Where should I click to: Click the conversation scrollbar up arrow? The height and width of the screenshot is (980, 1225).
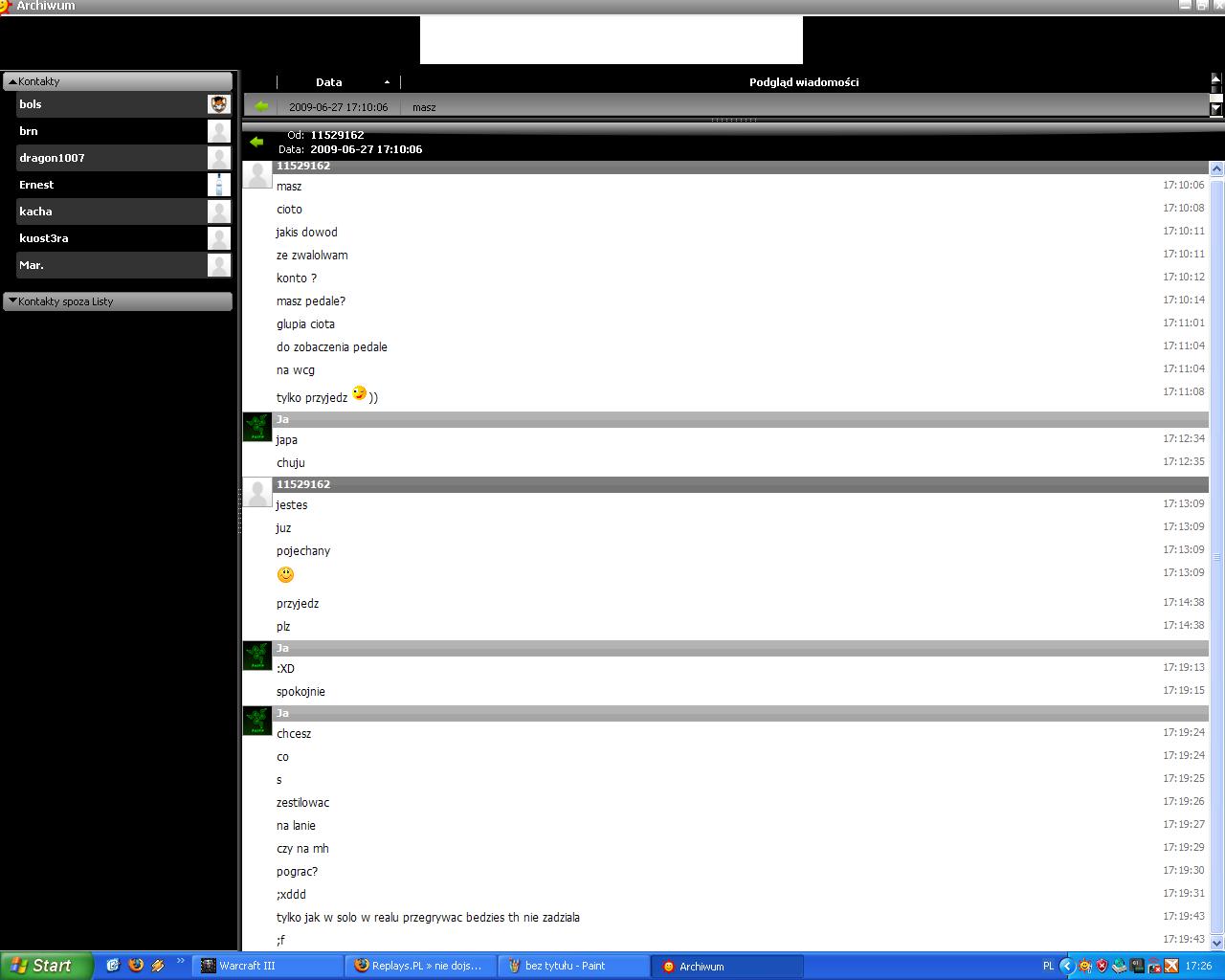point(1216,169)
